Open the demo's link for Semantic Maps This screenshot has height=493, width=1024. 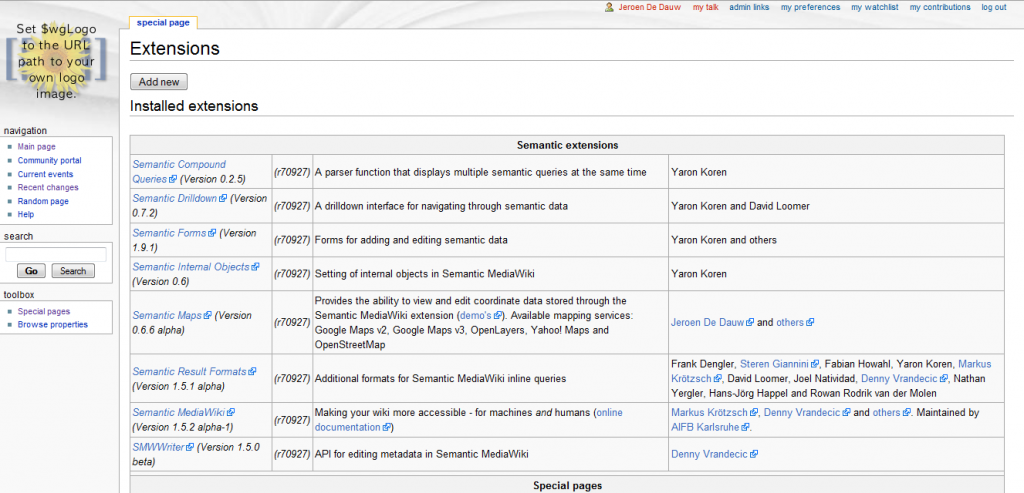[483, 315]
